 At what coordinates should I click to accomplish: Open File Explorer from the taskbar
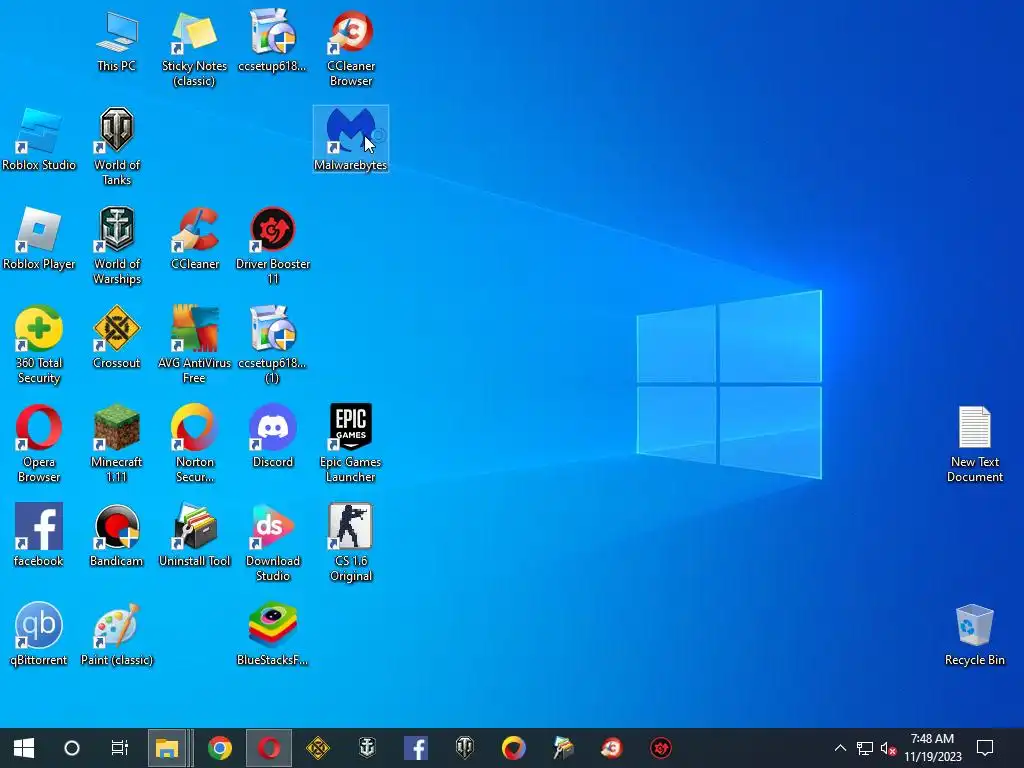coord(168,748)
